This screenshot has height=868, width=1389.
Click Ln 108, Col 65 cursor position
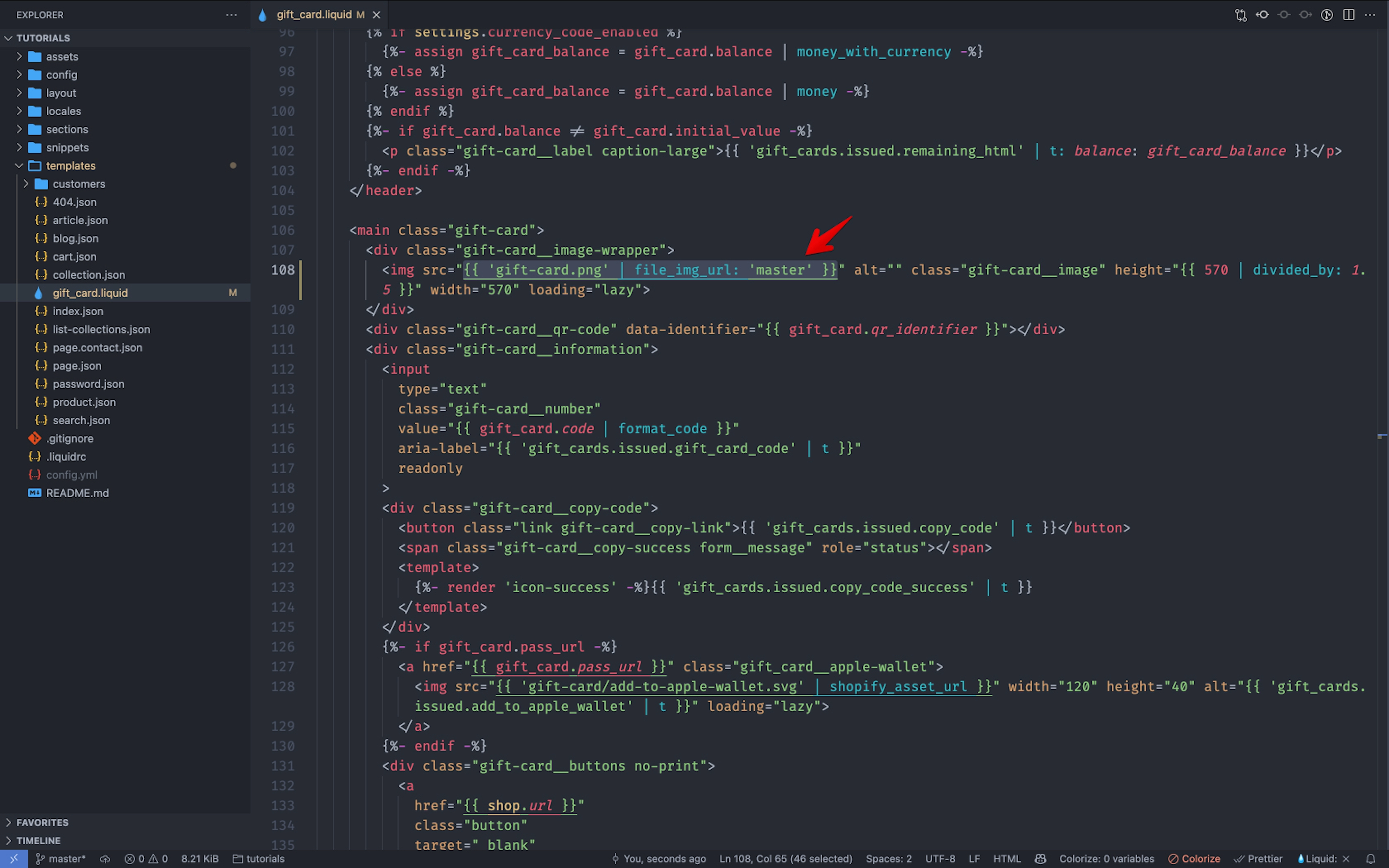point(786,859)
